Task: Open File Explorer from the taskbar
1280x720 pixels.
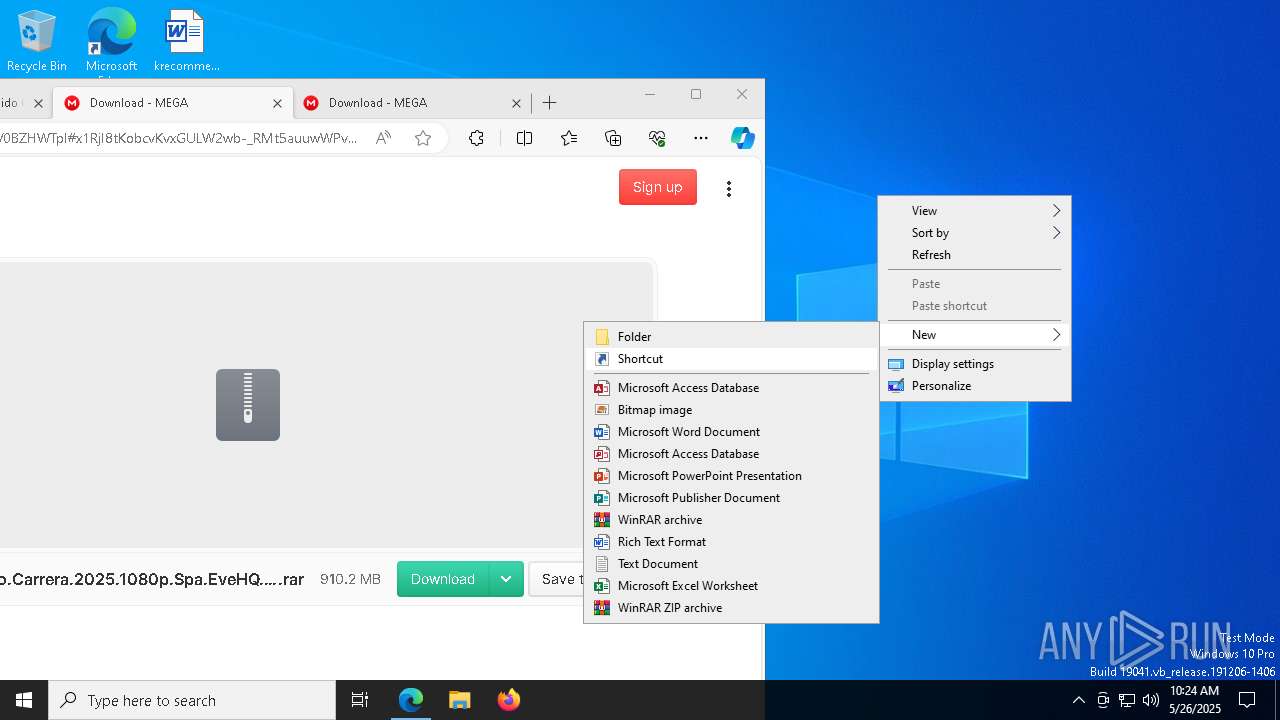Action: point(459,700)
